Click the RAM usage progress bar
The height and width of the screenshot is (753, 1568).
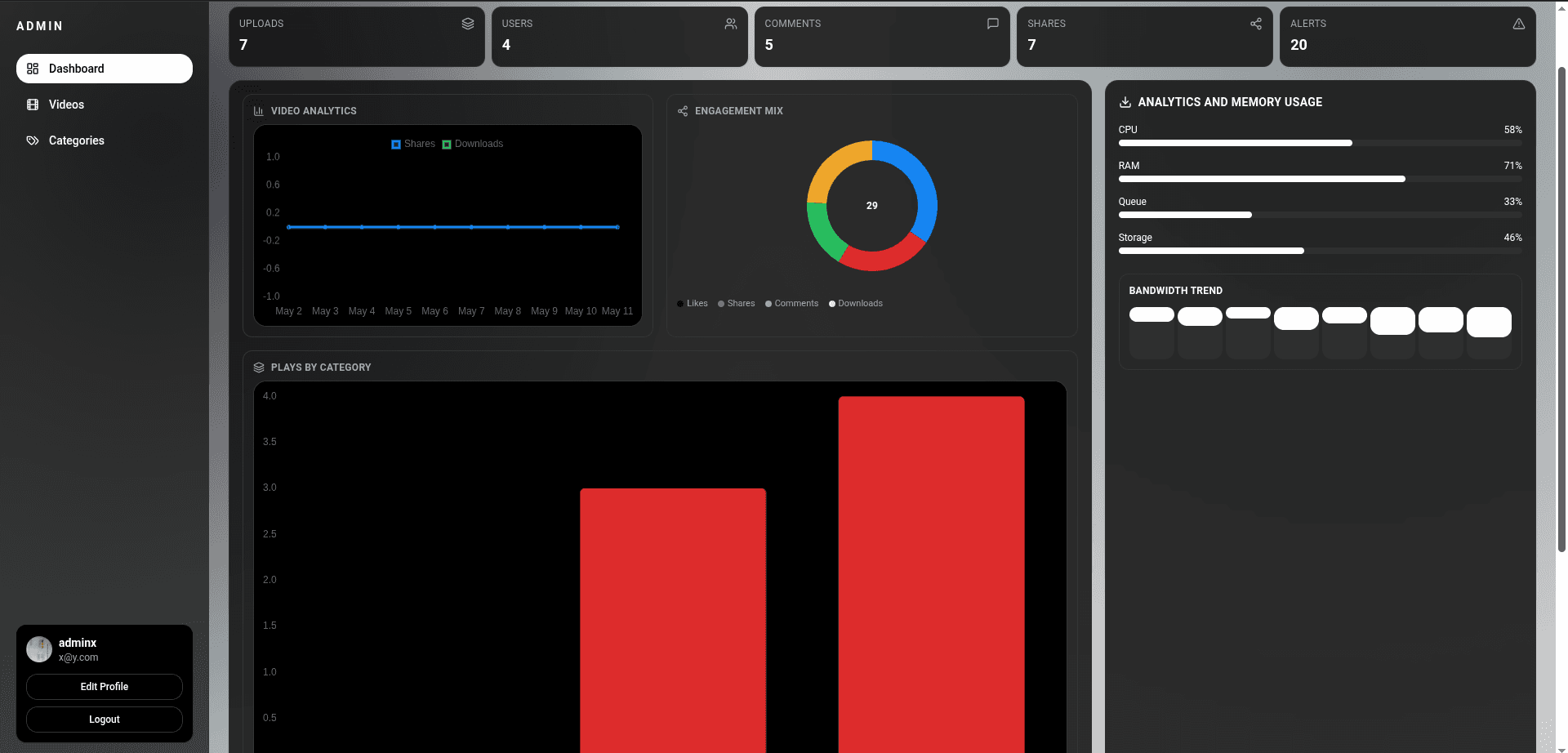pos(1320,179)
